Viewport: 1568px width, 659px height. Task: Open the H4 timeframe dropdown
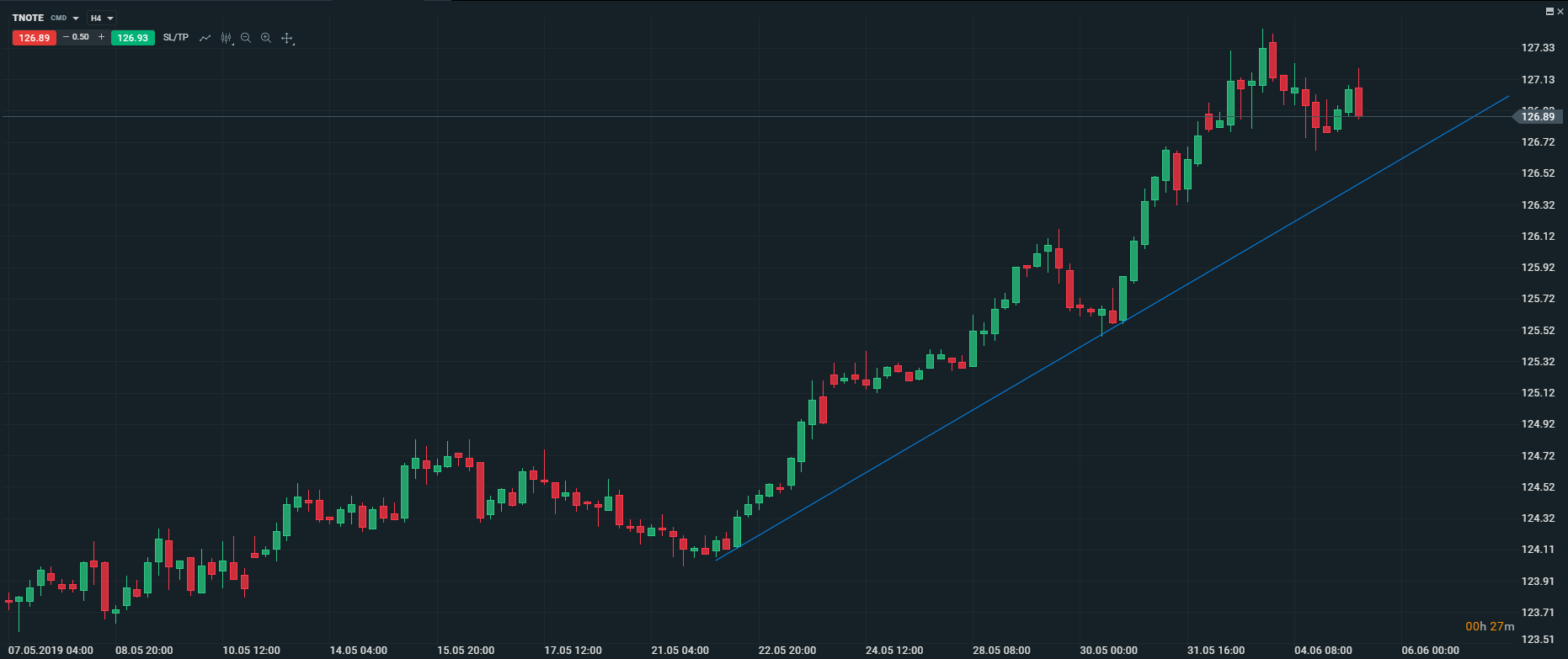pyautogui.click(x=102, y=19)
